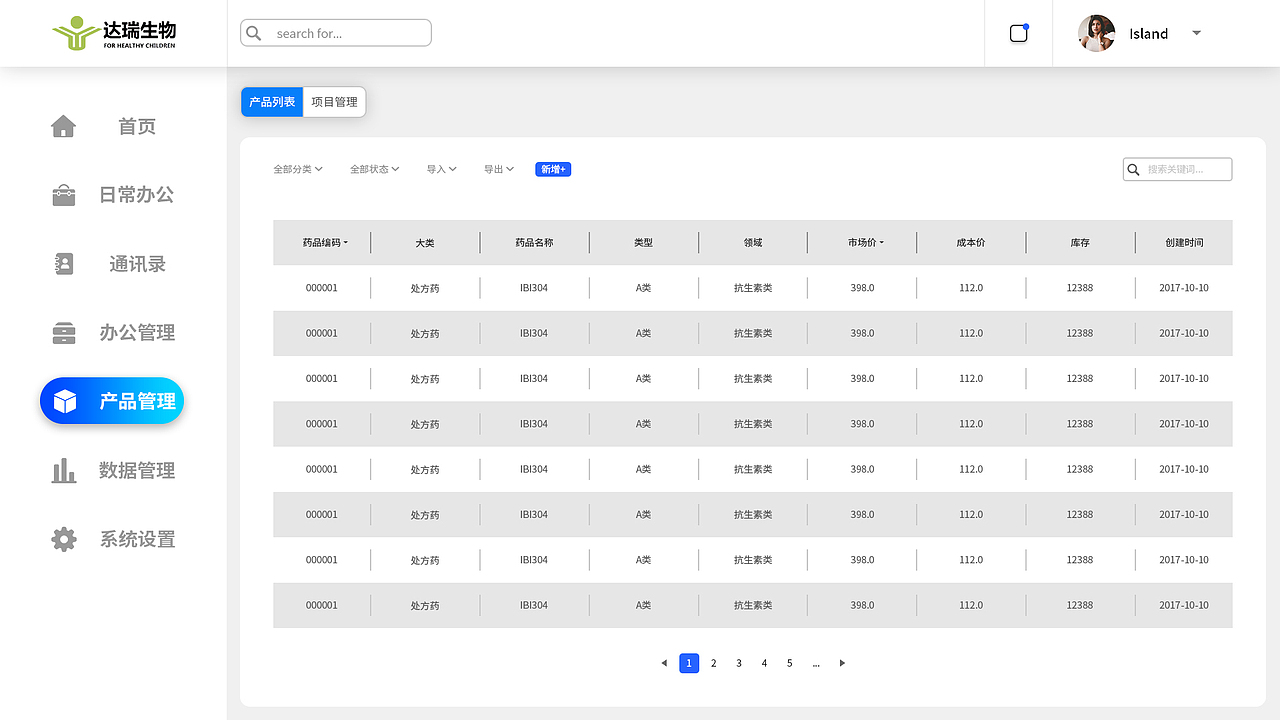
Task: Jump to page 2 in the pagination
Action: coord(714,663)
